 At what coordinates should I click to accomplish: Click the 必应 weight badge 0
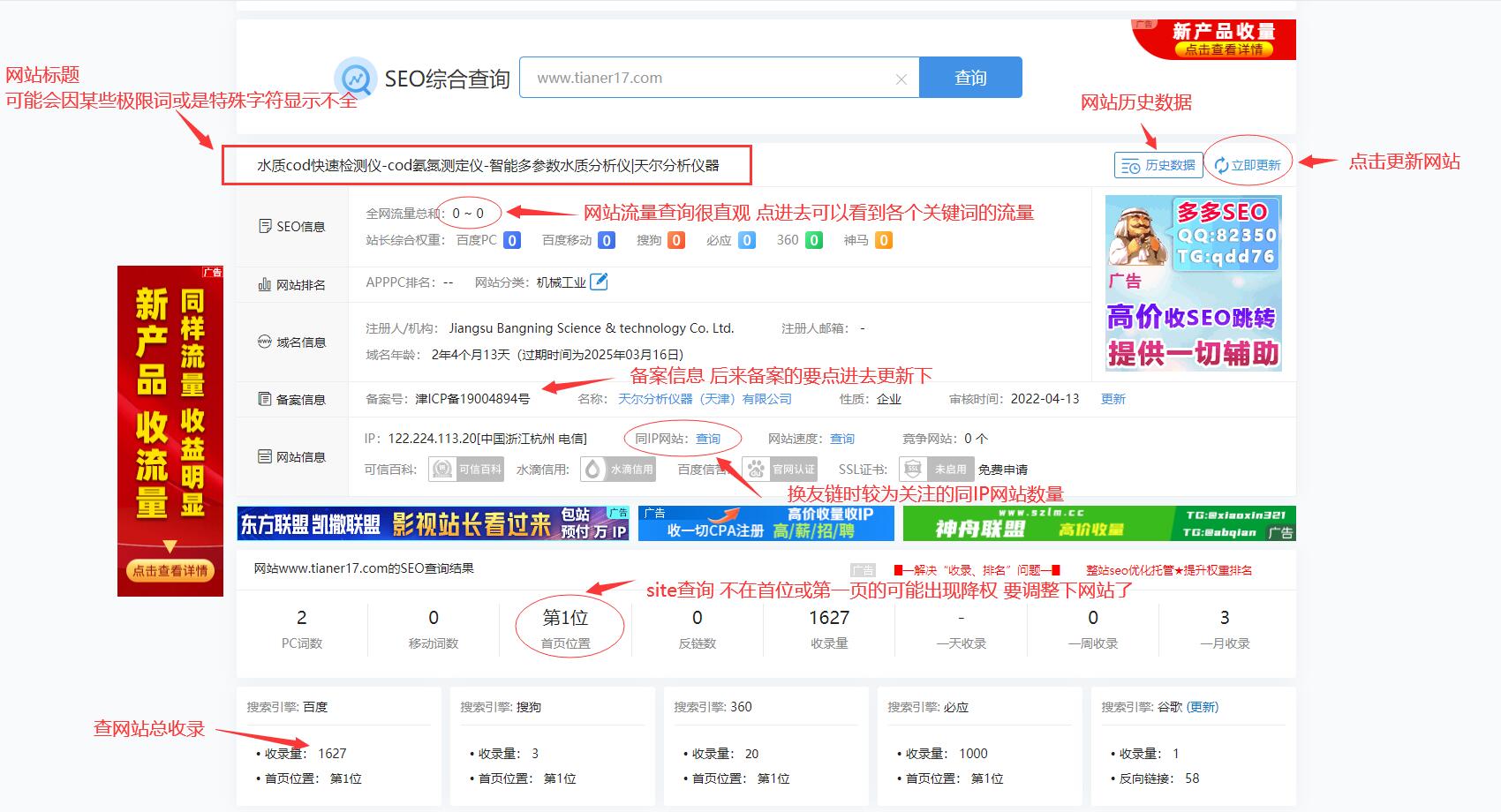747,240
